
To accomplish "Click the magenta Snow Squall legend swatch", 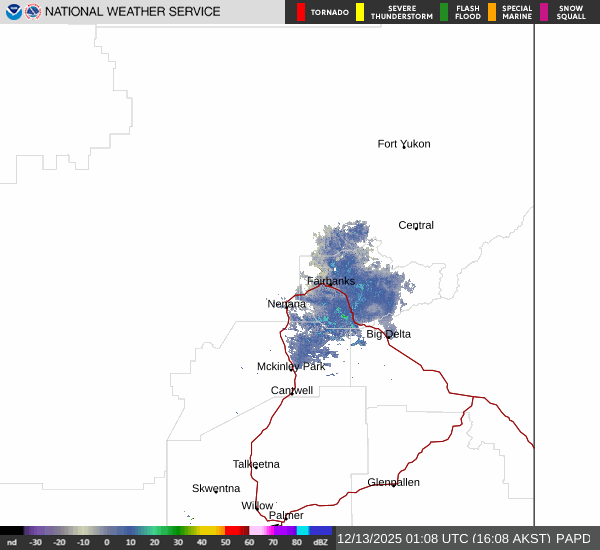I will (544, 12).
